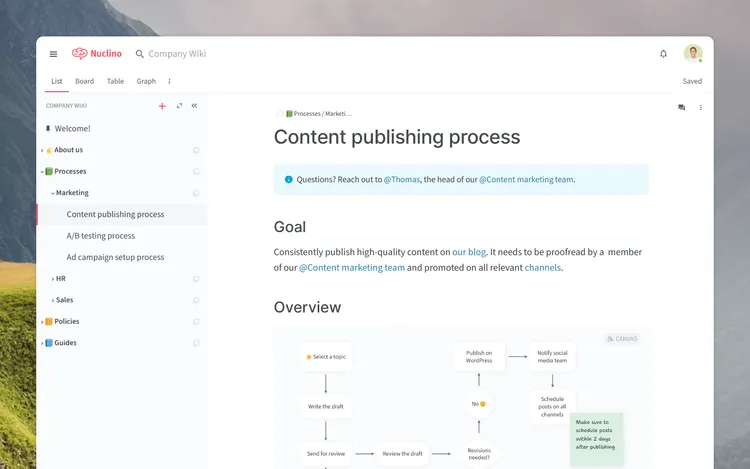Click @Content marketing team in Goal paragraph

(352, 268)
